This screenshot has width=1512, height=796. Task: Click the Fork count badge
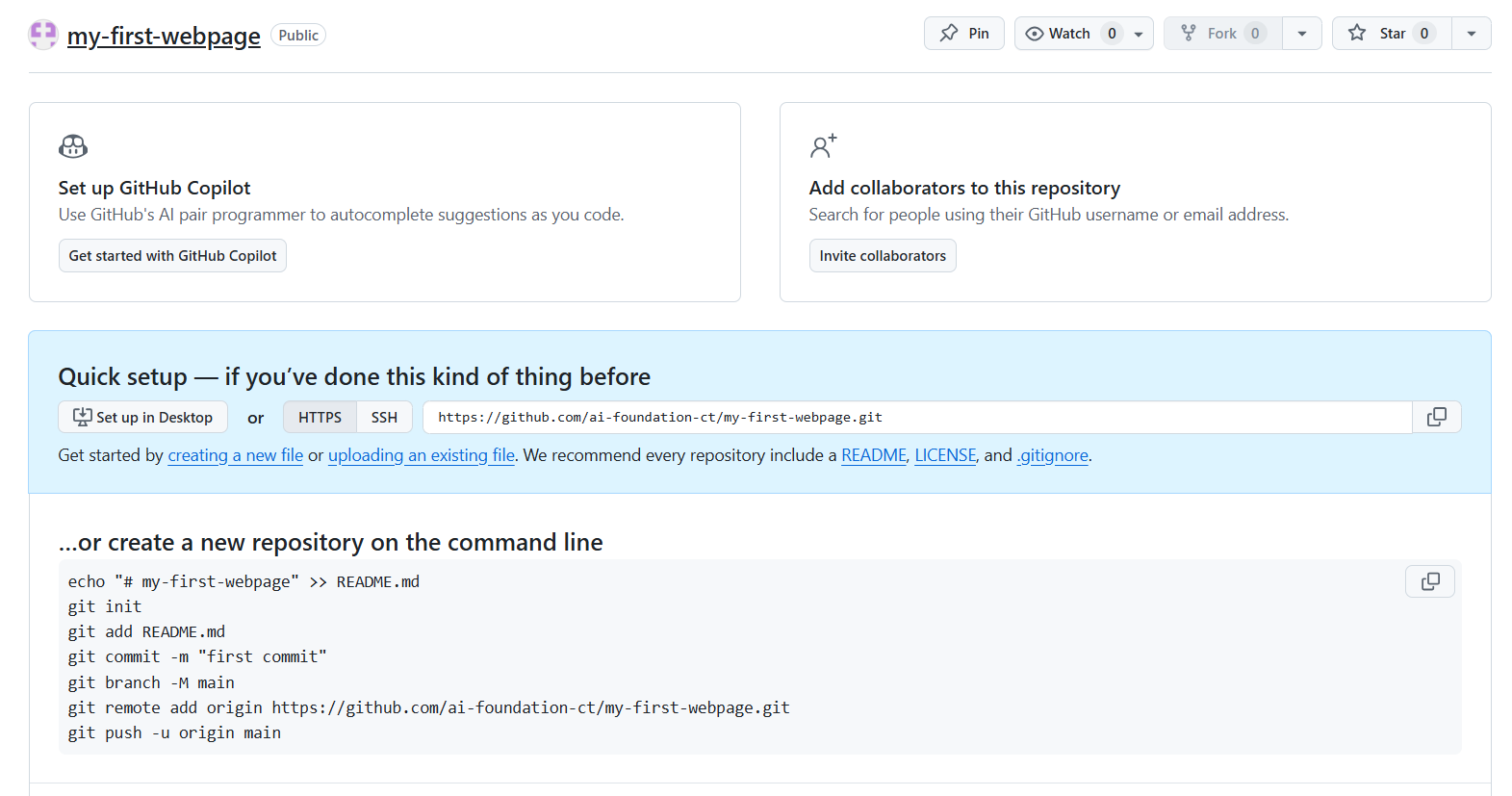coord(1255,34)
